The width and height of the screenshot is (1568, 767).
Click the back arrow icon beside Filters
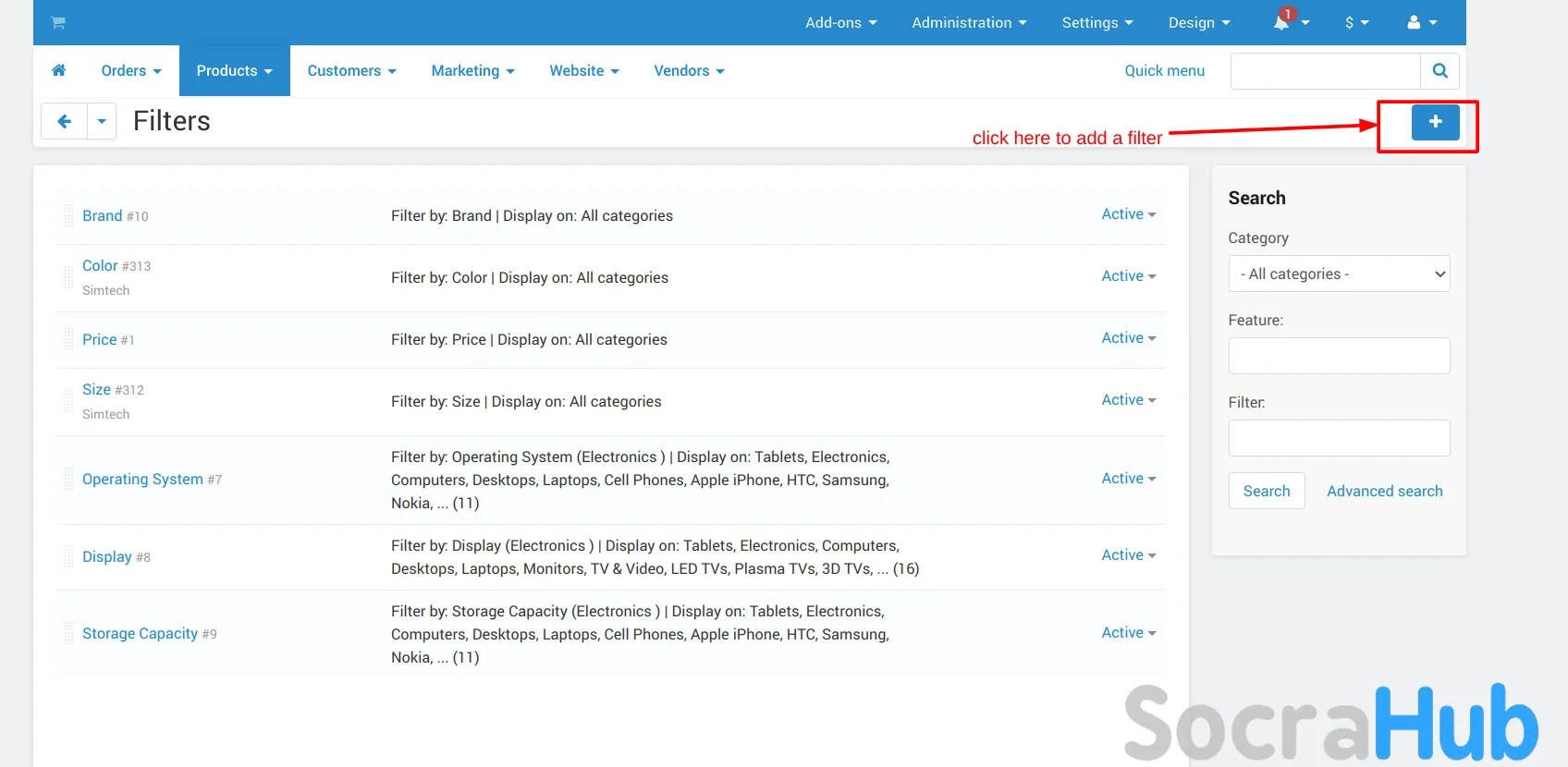(65, 121)
